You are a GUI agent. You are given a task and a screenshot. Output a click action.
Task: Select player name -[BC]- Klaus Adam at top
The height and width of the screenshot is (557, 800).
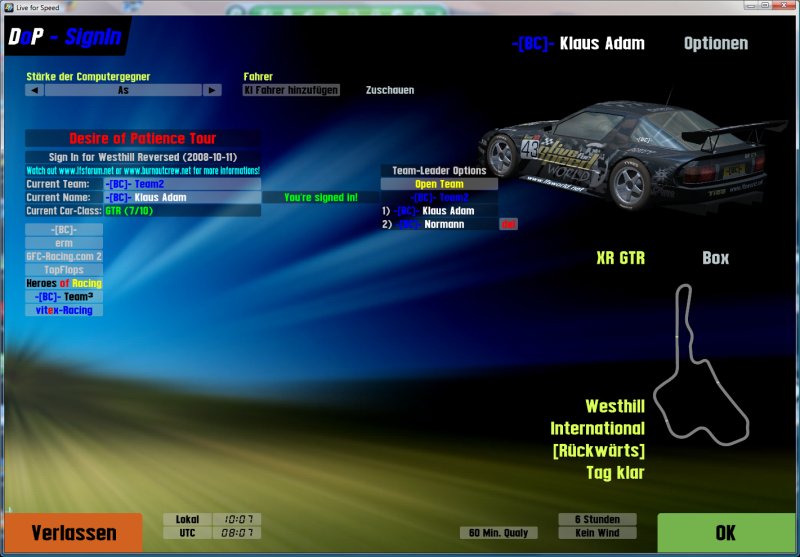click(x=578, y=43)
